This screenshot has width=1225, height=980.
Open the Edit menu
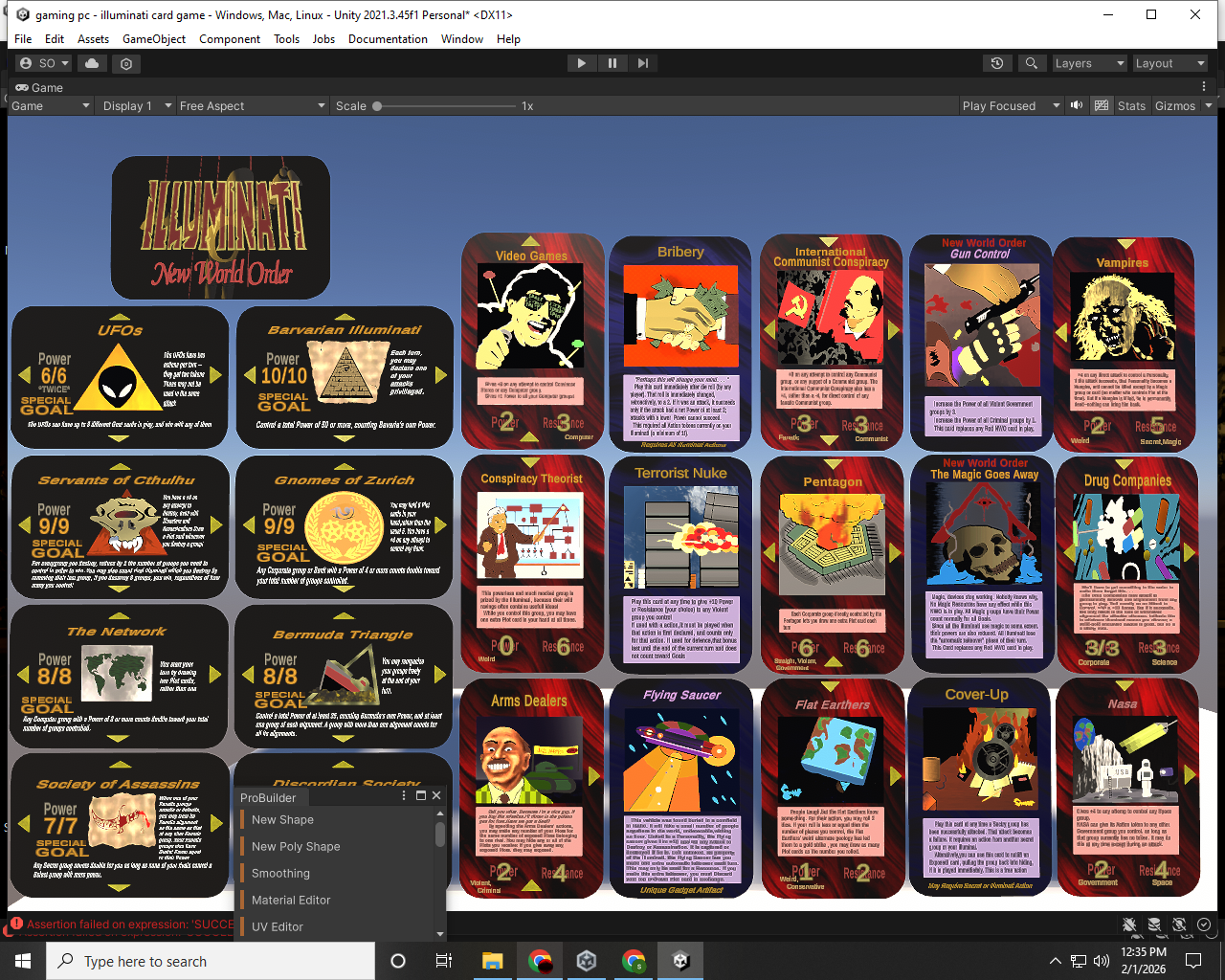(x=55, y=39)
